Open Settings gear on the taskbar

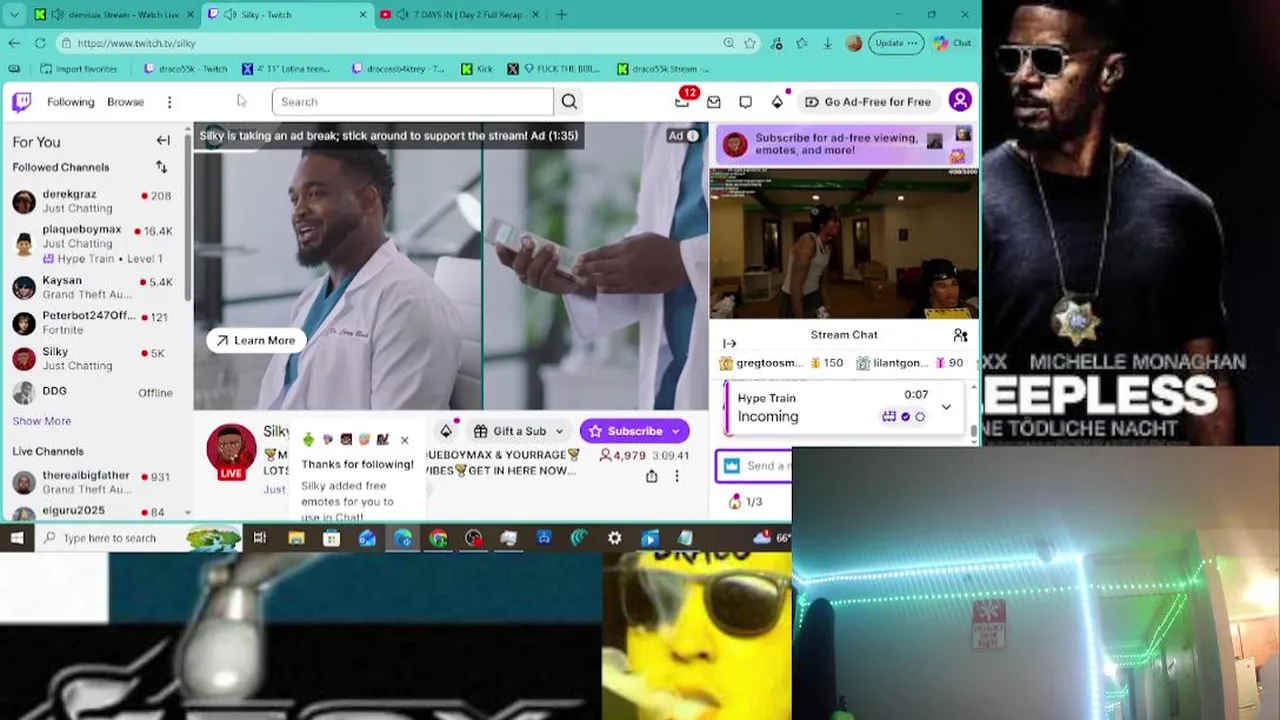point(614,538)
